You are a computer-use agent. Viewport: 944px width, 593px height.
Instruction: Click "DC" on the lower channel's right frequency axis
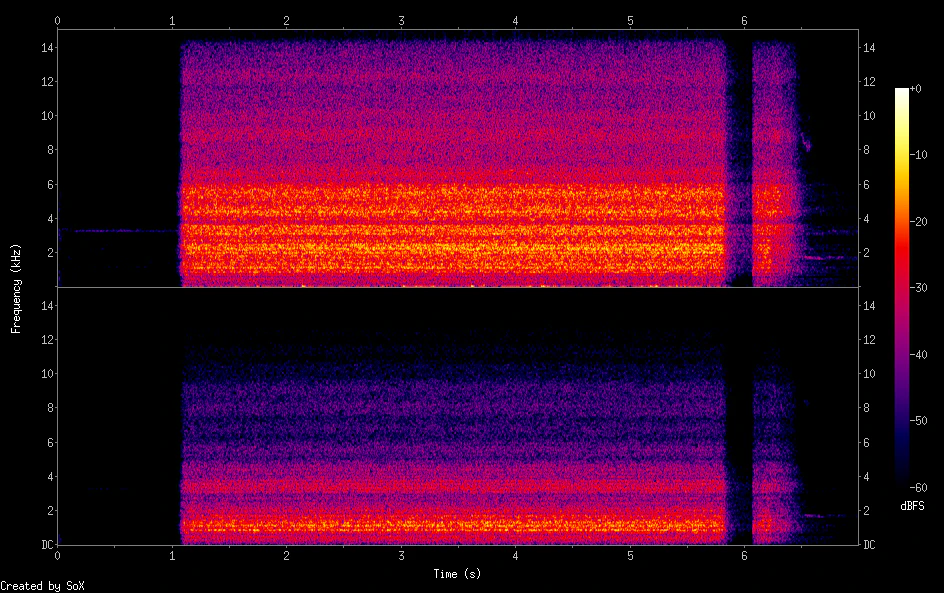pyautogui.click(x=869, y=545)
